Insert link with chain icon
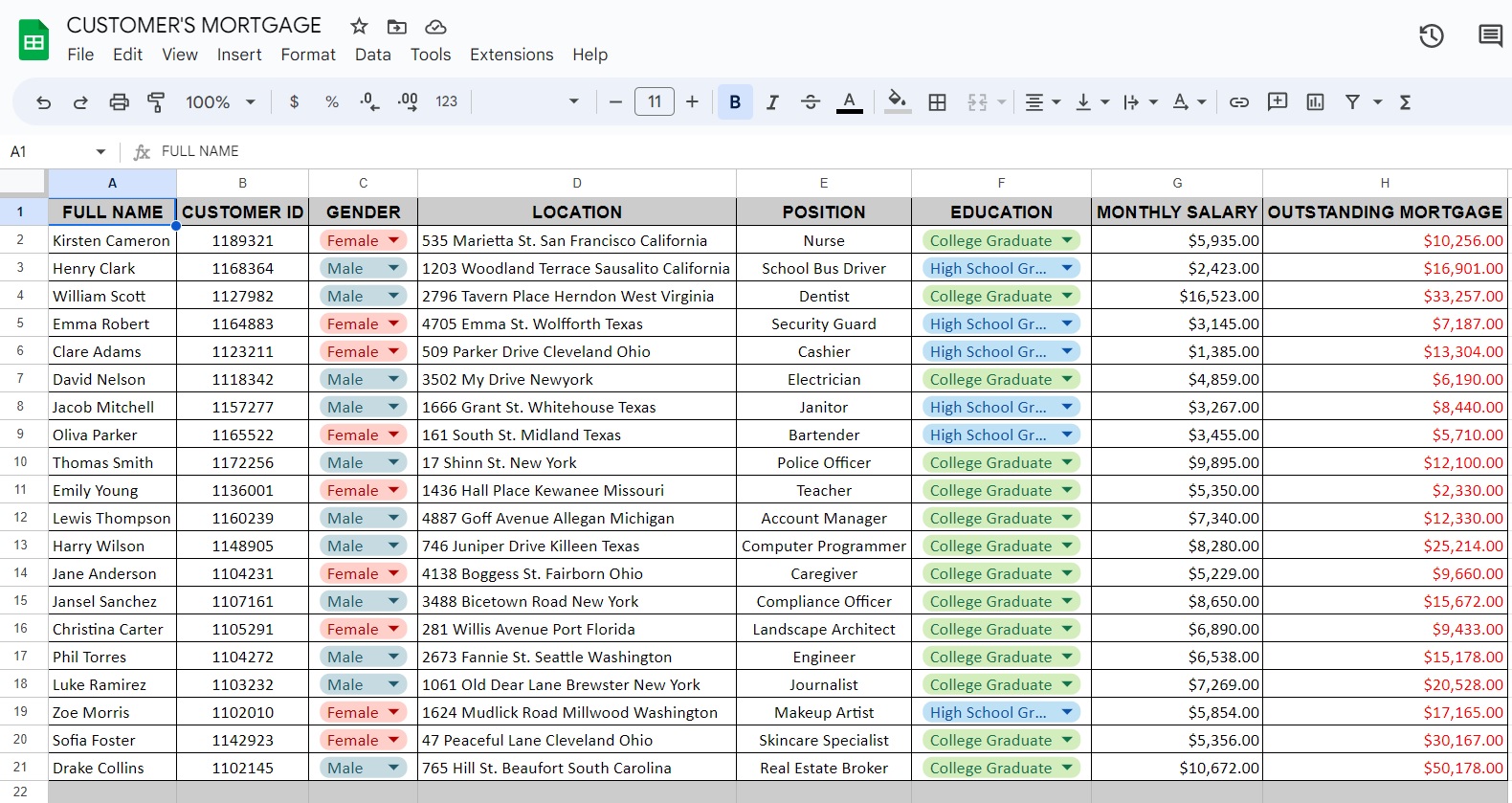This screenshot has width=1512, height=803. click(x=1239, y=102)
